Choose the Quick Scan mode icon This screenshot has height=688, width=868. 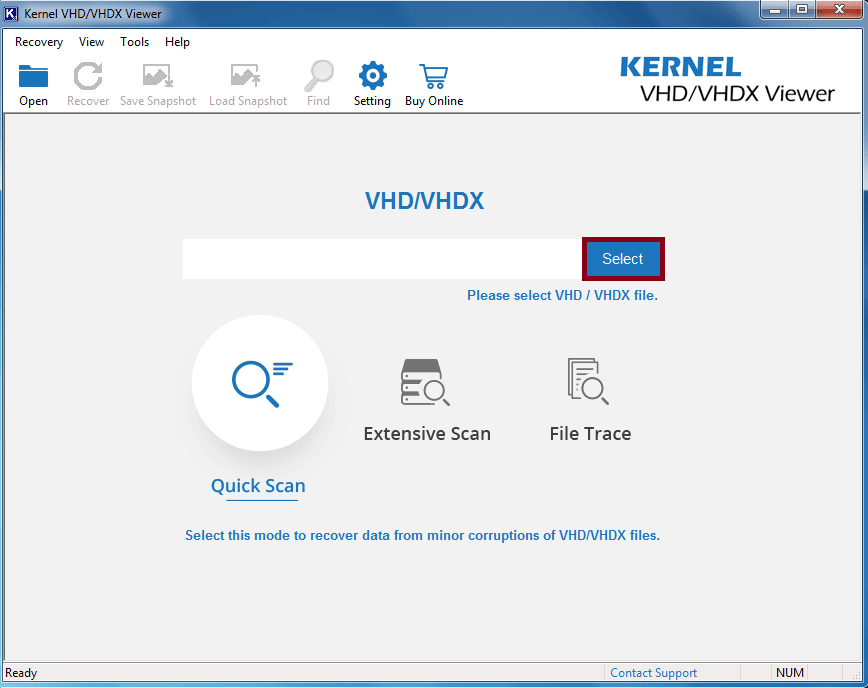[260, 383]
